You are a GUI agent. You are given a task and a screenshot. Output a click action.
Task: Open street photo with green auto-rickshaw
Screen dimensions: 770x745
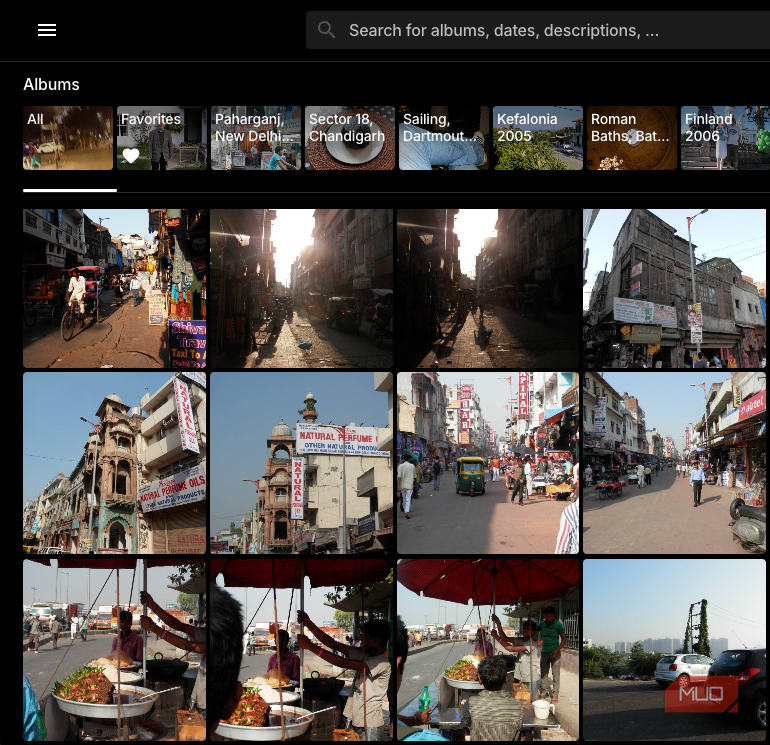point(488,463)
